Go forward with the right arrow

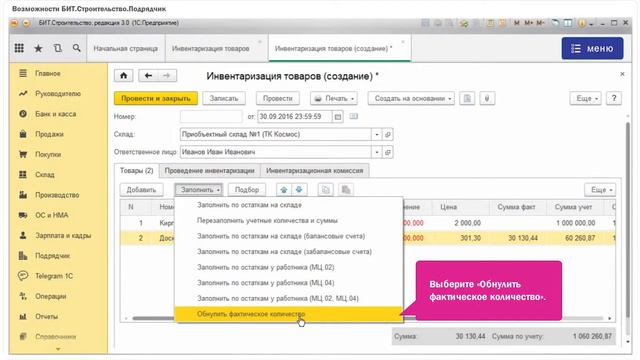click(x=167, y=76)
